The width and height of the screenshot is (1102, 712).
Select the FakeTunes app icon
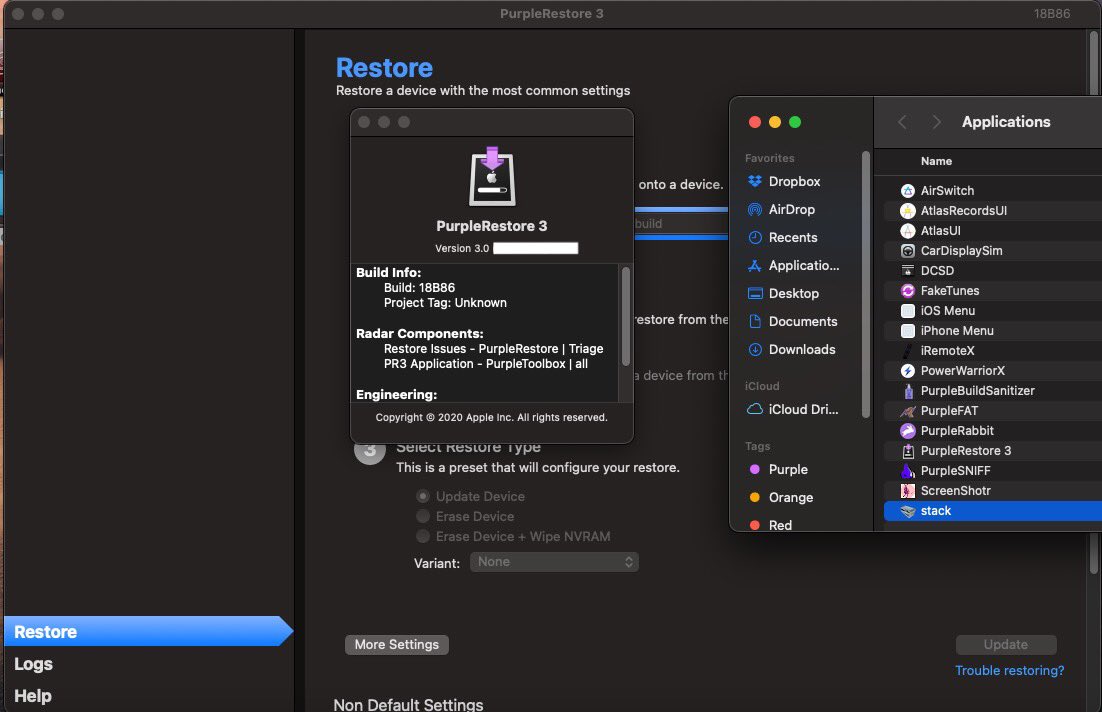click(907, 291)
